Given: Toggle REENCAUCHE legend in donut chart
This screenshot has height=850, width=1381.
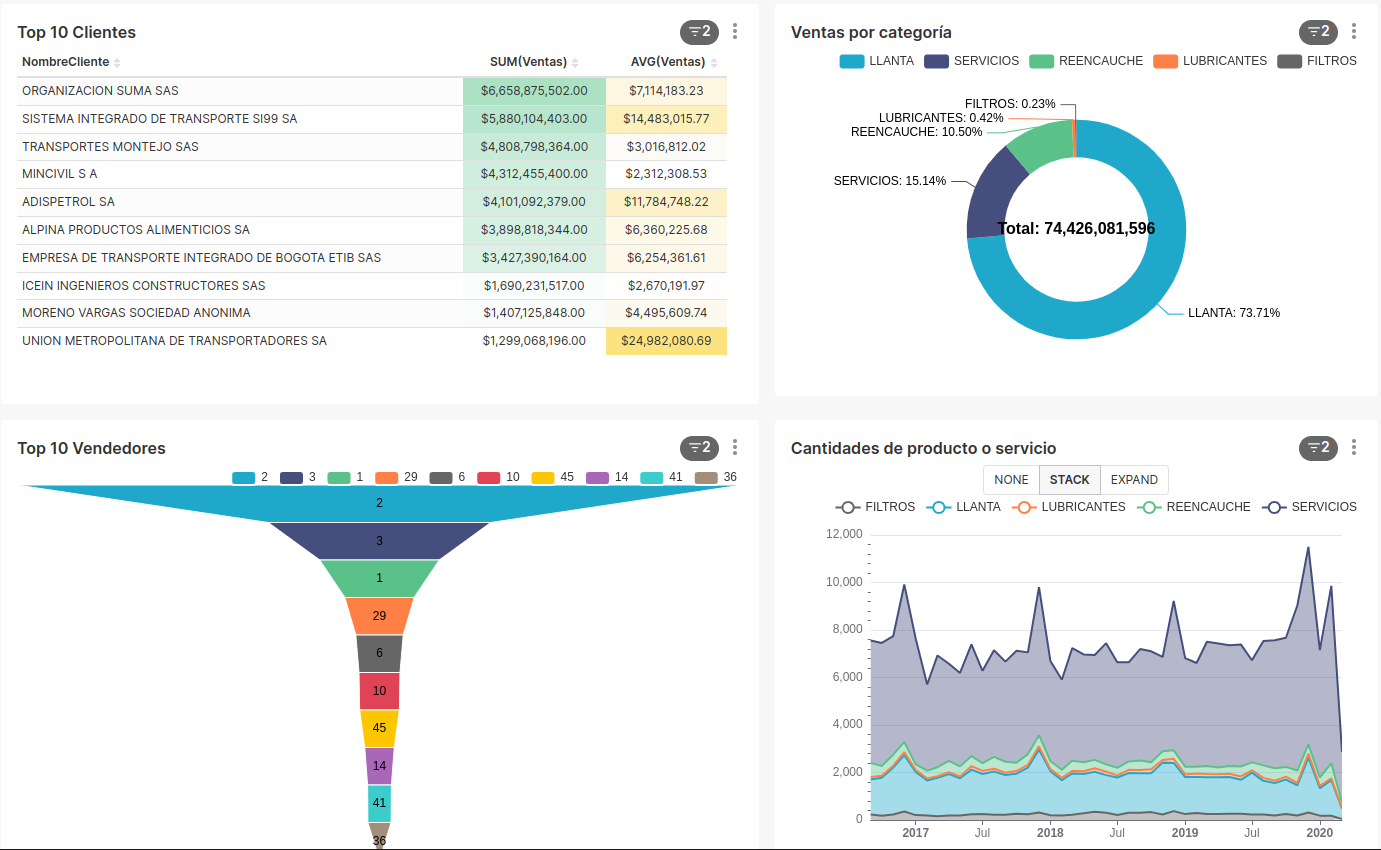Looking at the screenshot, I should [x=1086, y=61].
